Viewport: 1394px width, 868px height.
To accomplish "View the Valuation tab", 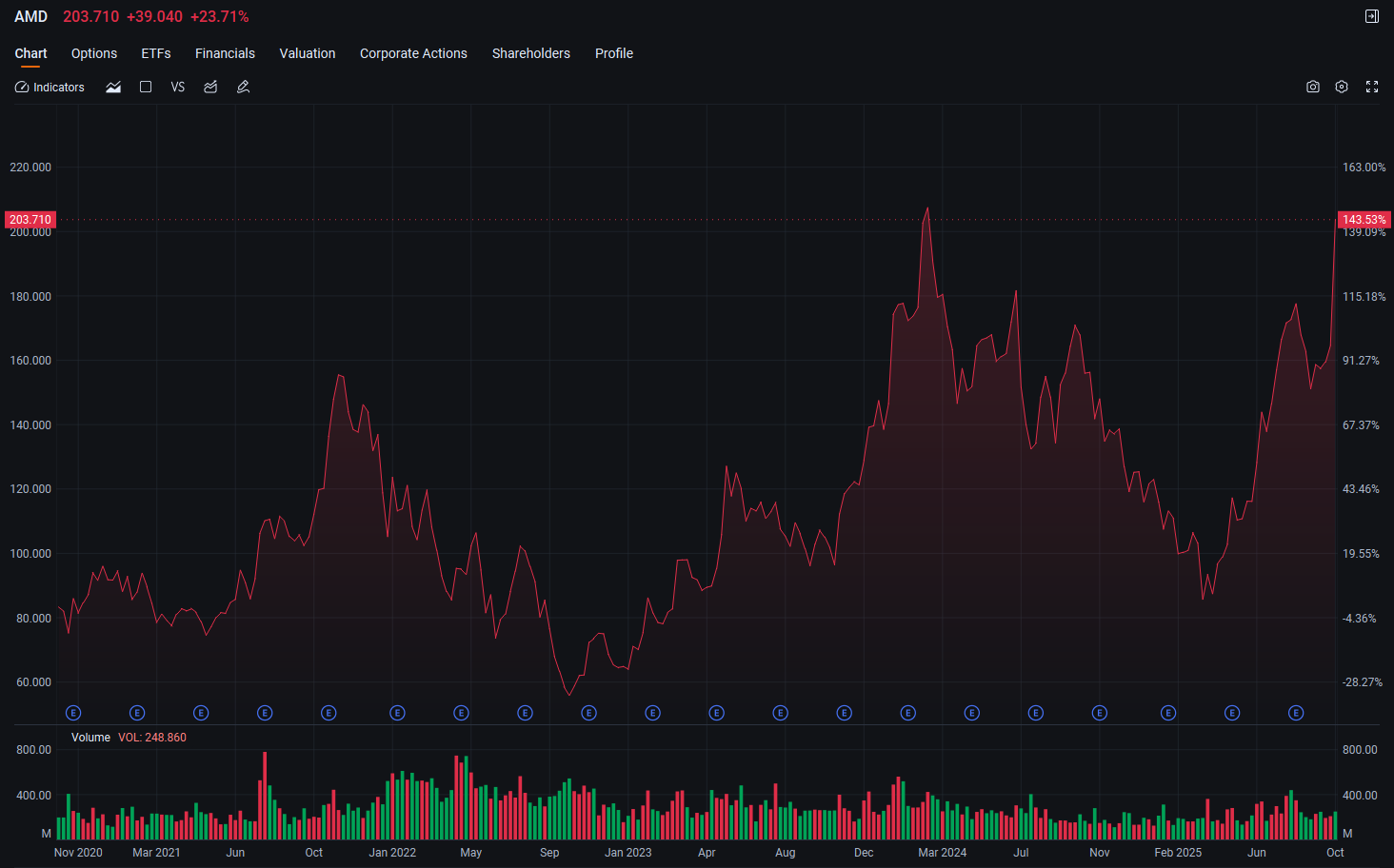I will click(x=308, y=53).
